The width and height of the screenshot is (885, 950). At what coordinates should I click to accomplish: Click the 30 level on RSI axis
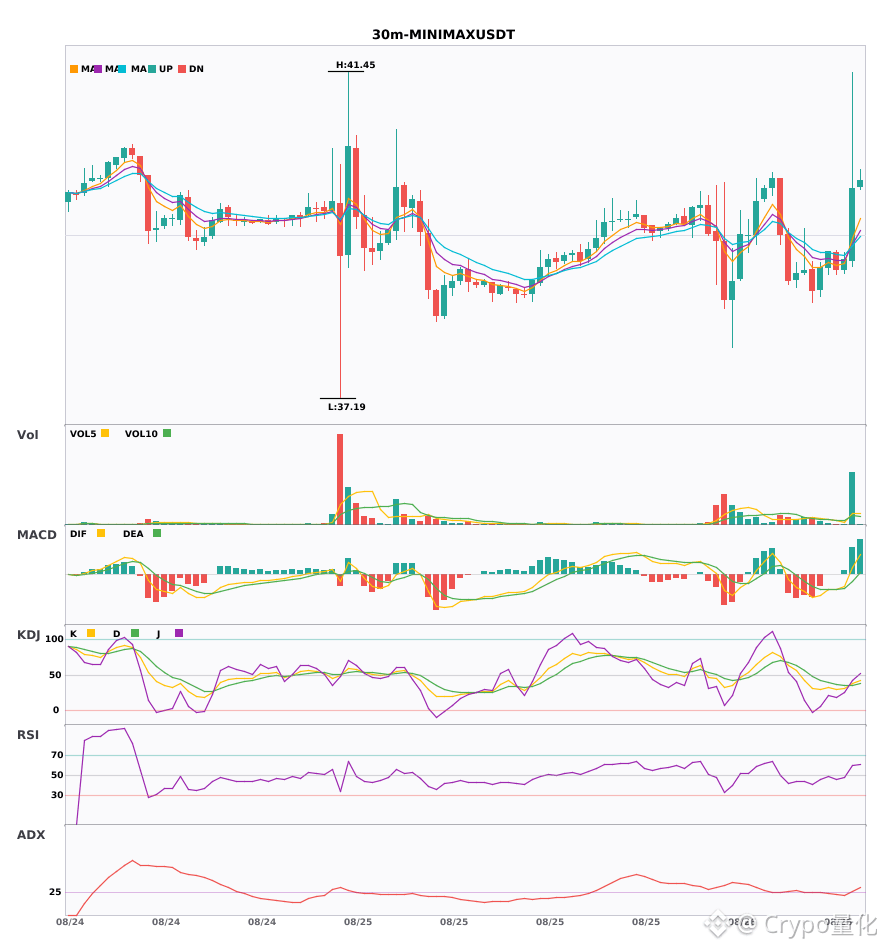57,795
